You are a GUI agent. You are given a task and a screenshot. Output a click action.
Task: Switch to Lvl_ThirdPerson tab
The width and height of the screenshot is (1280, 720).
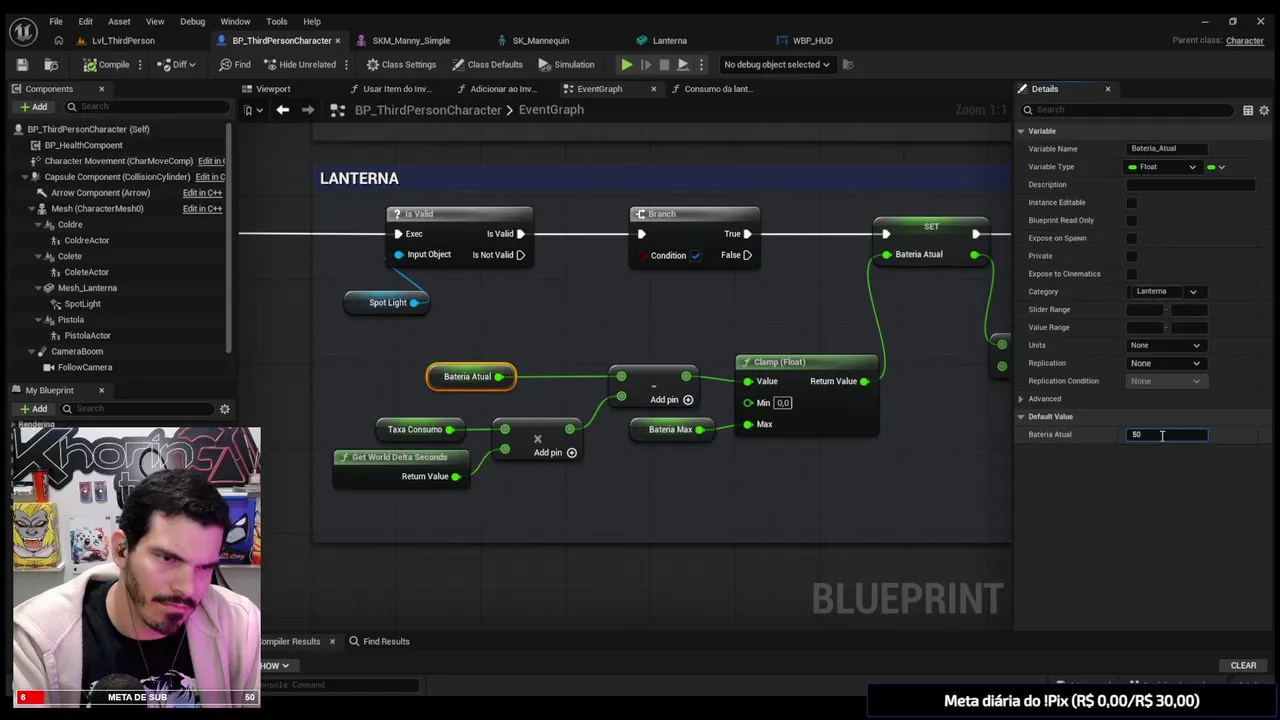point(123,41)
